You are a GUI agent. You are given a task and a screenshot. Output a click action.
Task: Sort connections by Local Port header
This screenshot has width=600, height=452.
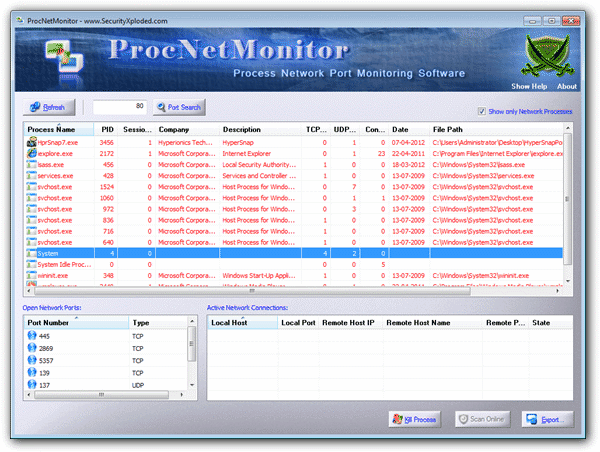(x=298, y=323)
